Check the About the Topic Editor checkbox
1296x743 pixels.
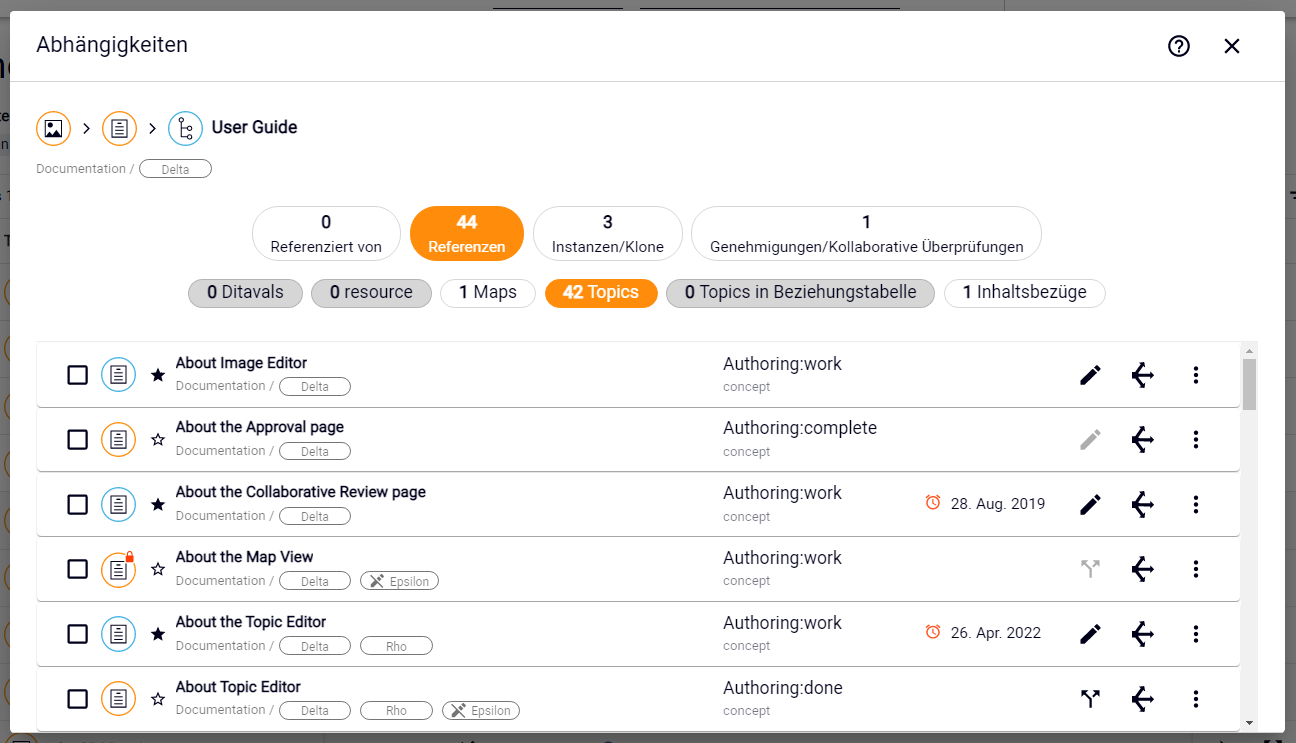pyautogui.click(x=77, y=634)
